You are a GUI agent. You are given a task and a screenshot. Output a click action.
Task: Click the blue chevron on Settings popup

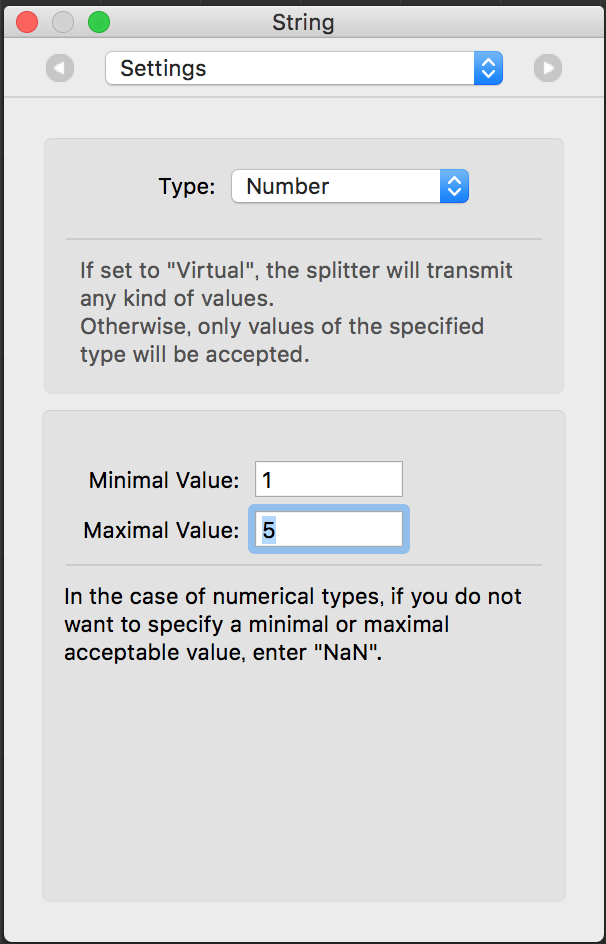coord(488,68)
